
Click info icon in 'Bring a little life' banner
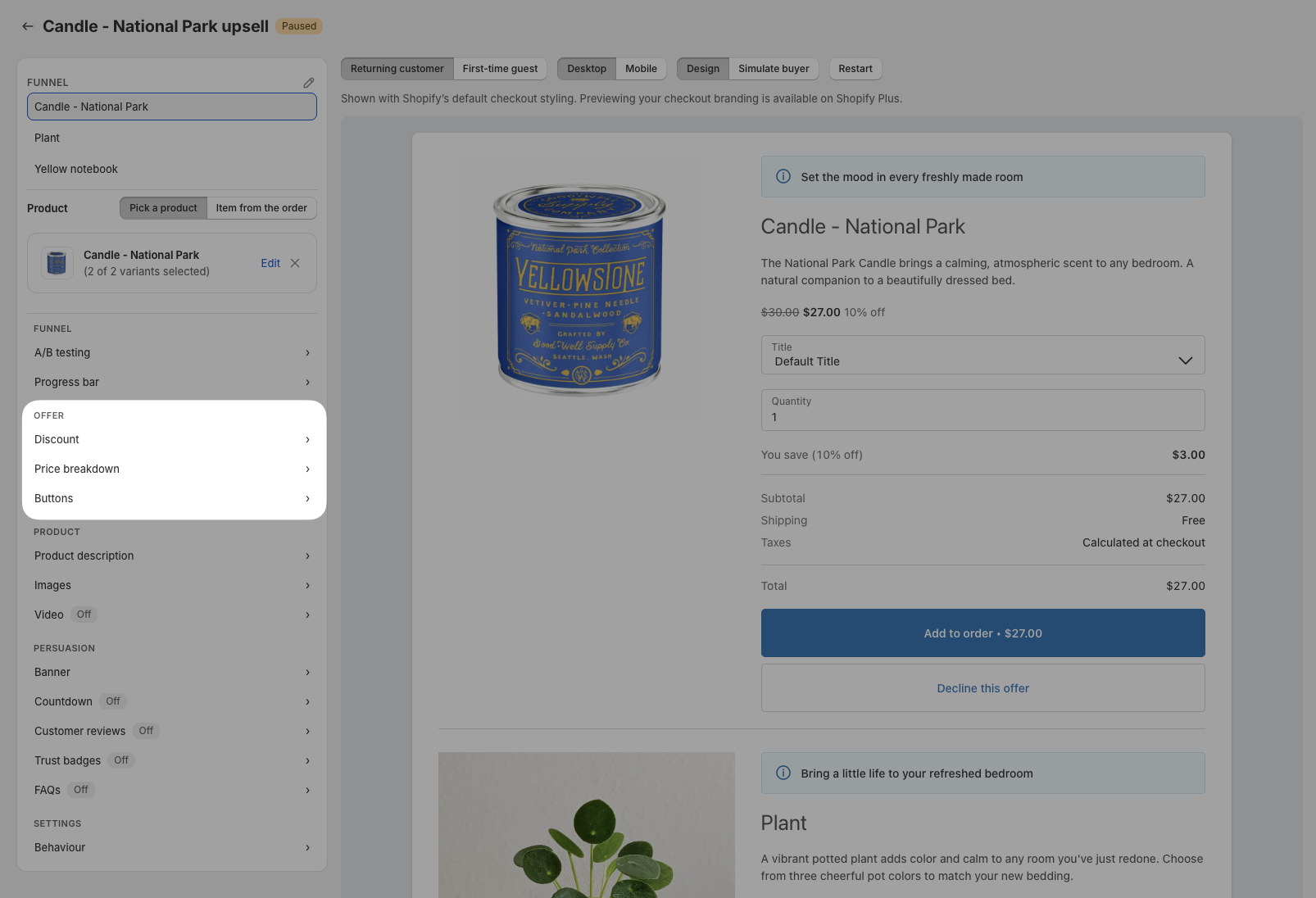pyautogui.click(x=783, y=773)
